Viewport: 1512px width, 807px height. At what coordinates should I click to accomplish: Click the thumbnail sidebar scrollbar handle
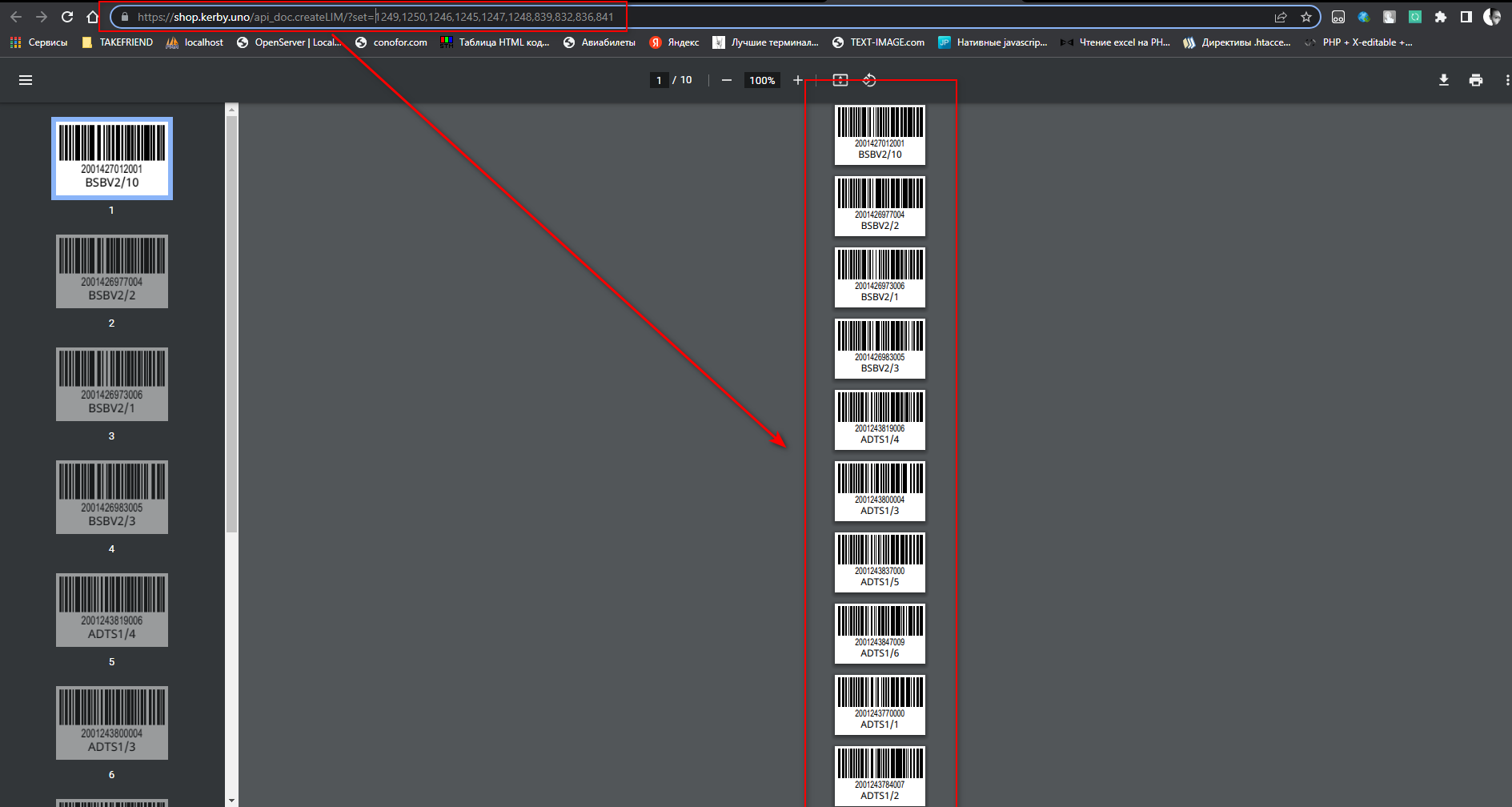coord(232,324)
